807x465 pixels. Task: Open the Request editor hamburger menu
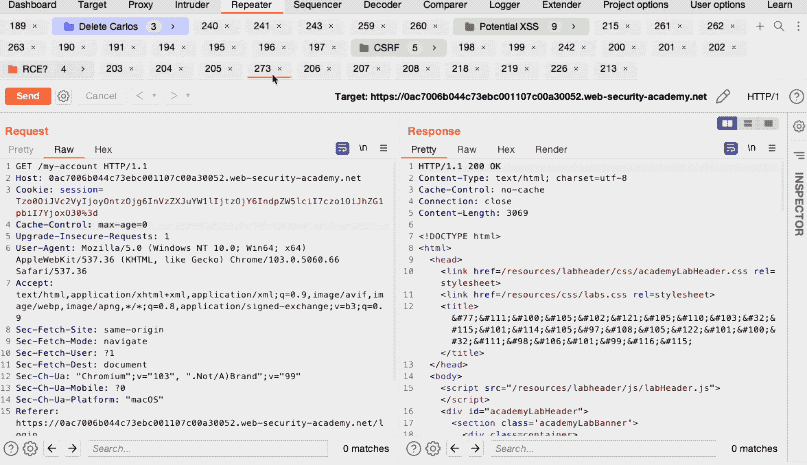tap(383, 148)
